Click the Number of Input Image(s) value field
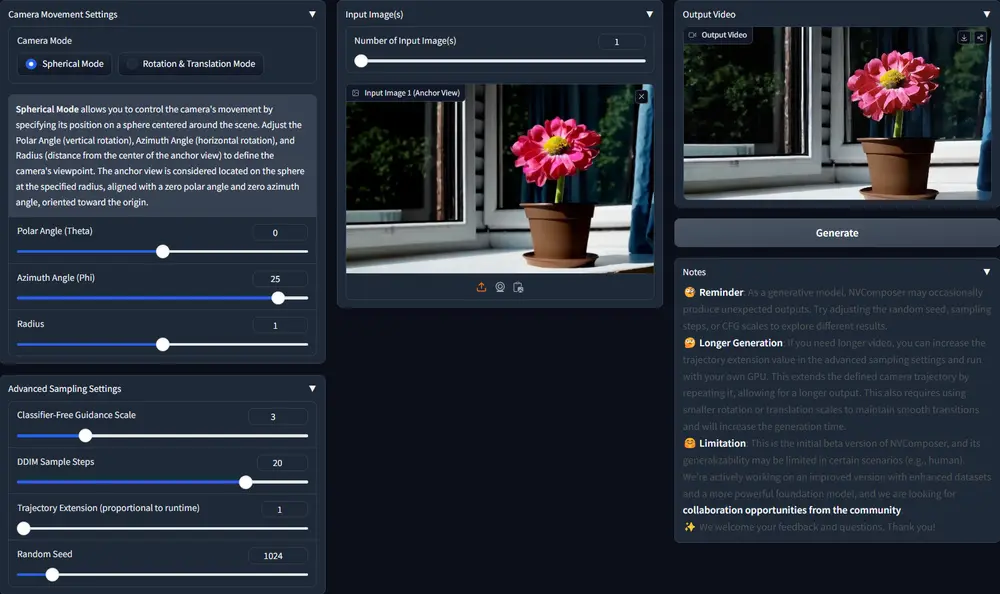Screen dimensions: 1000x594 click(x=622, y=42)
